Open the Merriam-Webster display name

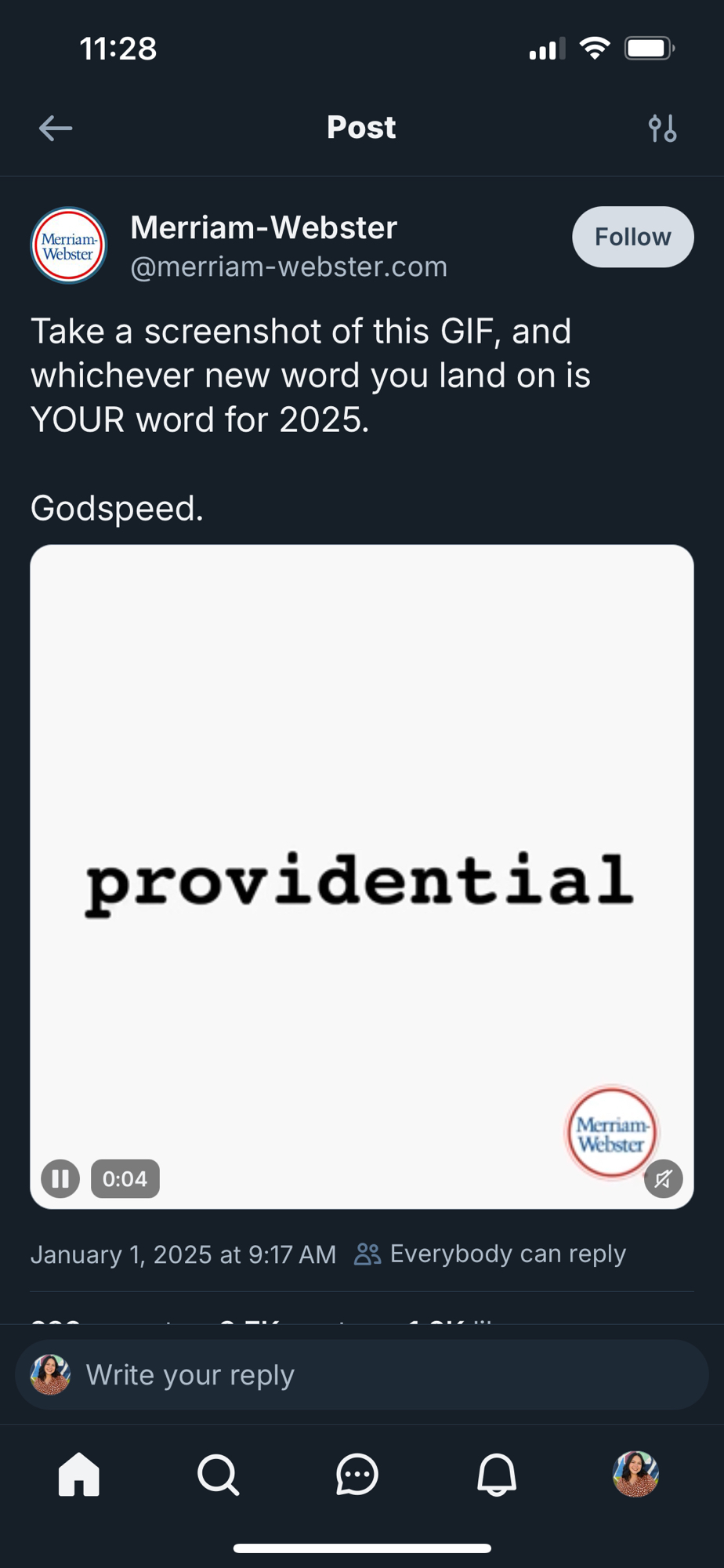pyautogui.click(x=264, y=227)
